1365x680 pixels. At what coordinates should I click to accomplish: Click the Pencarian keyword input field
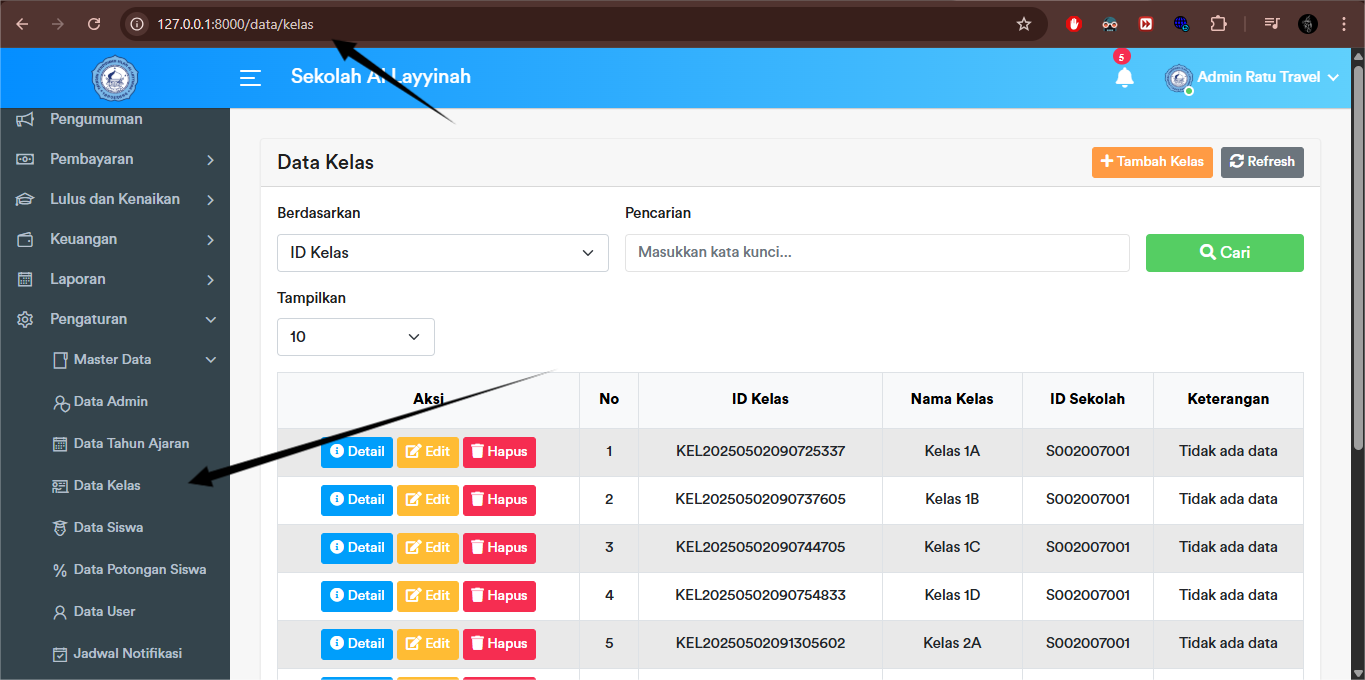(876, 253)
